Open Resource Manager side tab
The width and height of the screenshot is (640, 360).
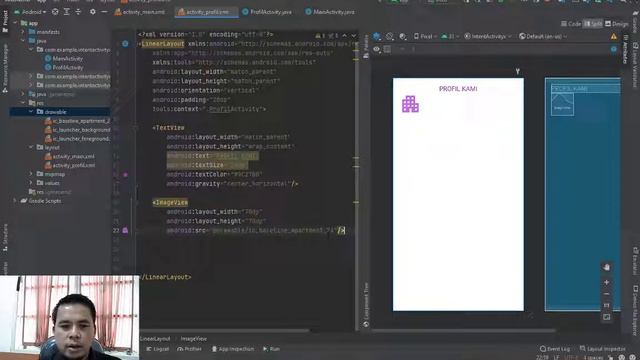[x=5, y=68]
